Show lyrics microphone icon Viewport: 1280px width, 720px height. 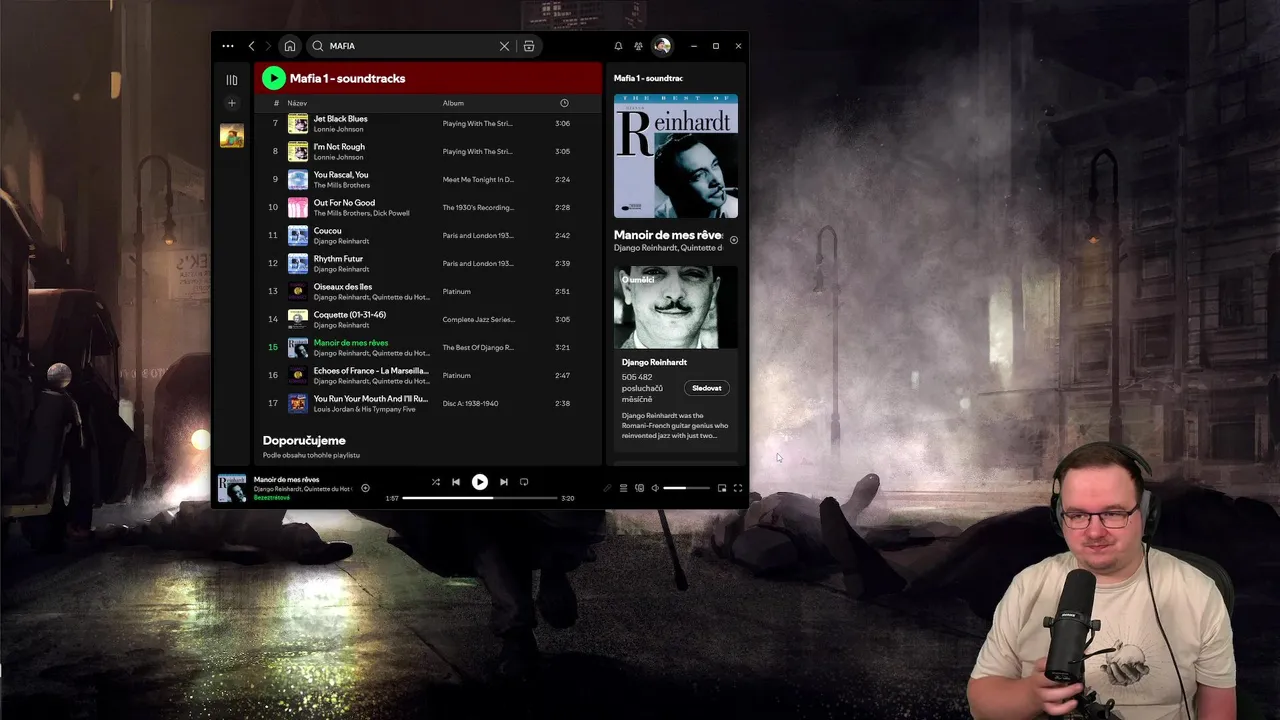(607, 488)
